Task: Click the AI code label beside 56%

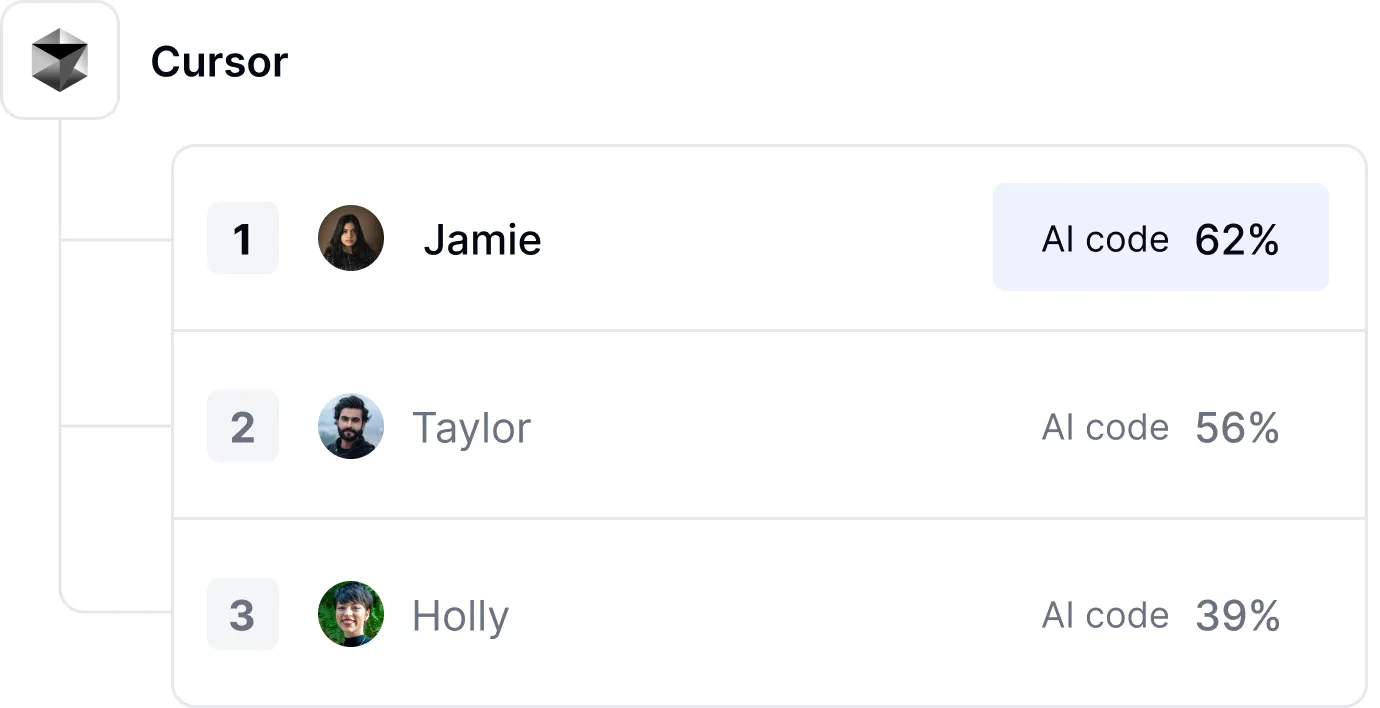Action: click(1105, 427)
